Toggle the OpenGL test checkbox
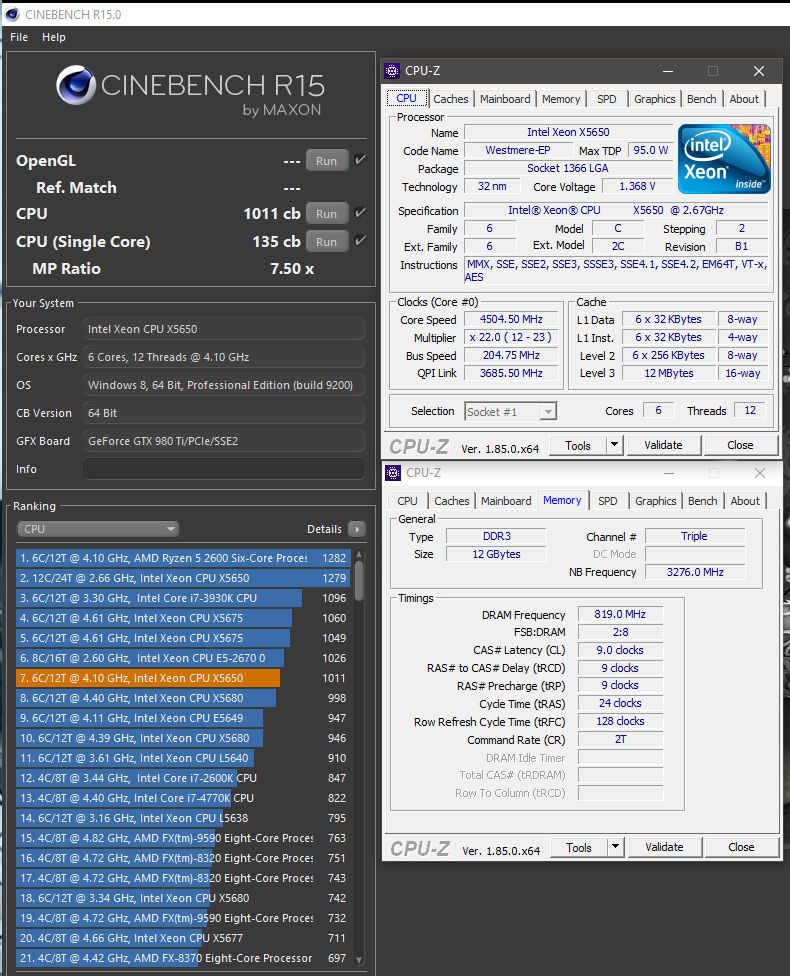The width and height of the screenshot is (790, 976). [360, 160]
